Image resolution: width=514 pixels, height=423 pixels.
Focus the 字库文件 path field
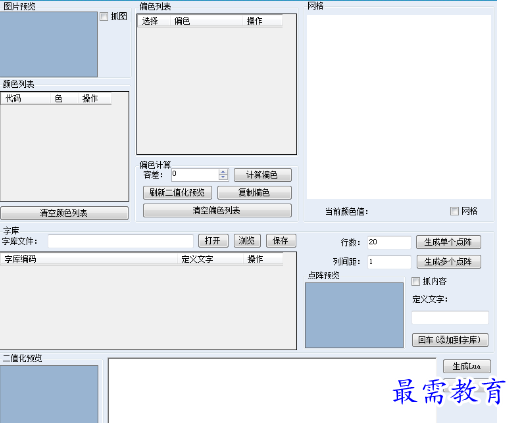(x=121, y=241)
